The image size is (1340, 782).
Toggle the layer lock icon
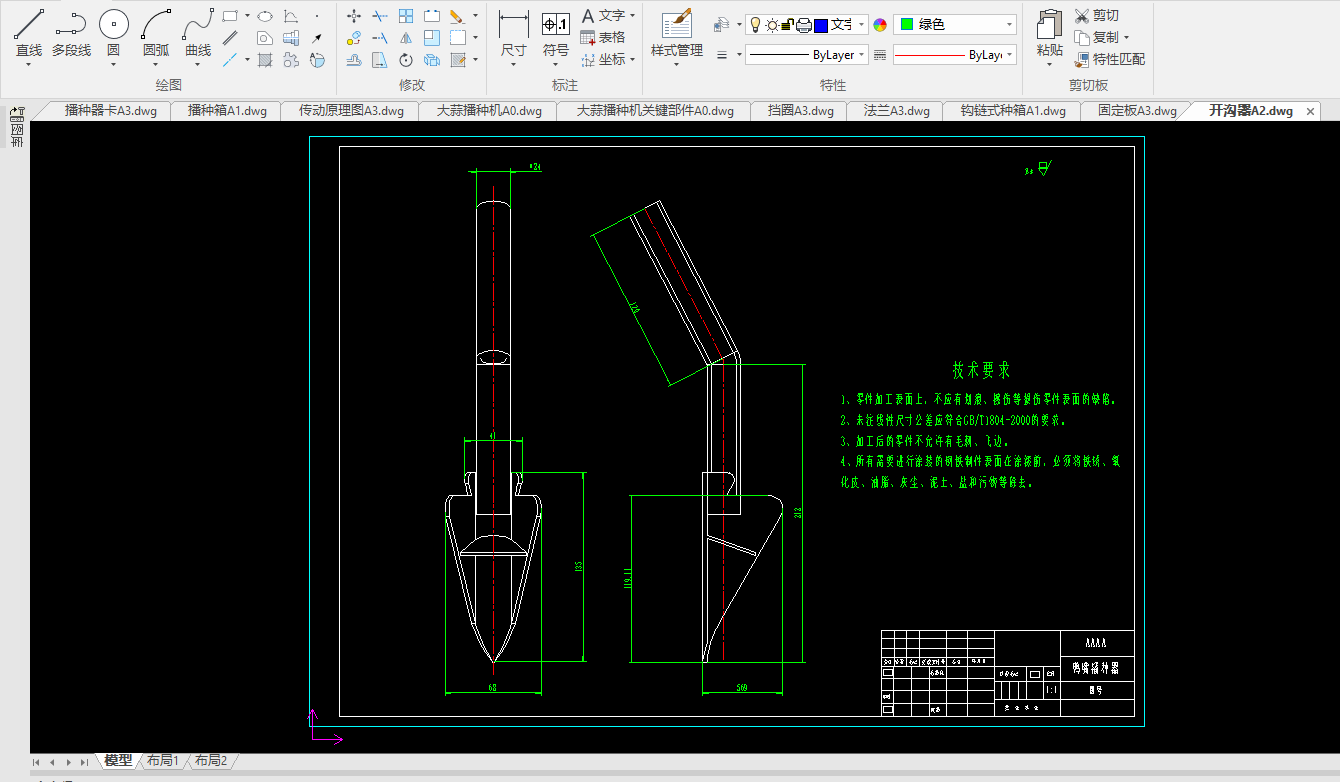(x=788, y=25)
